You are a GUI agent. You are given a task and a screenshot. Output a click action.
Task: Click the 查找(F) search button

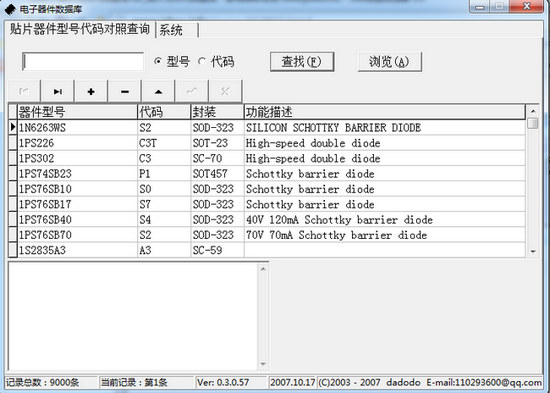302,62
